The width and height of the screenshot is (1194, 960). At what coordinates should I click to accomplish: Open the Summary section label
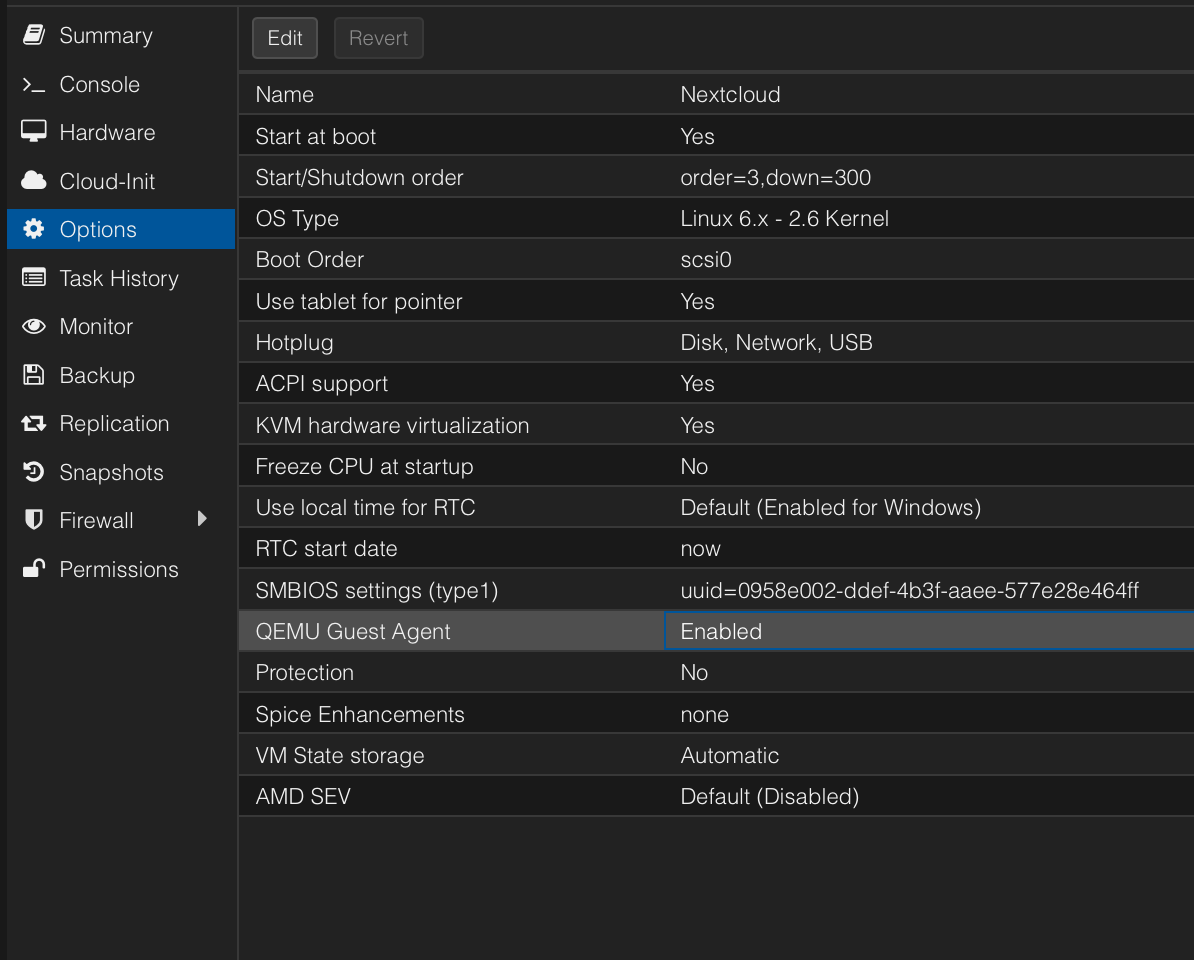(106, 36)
